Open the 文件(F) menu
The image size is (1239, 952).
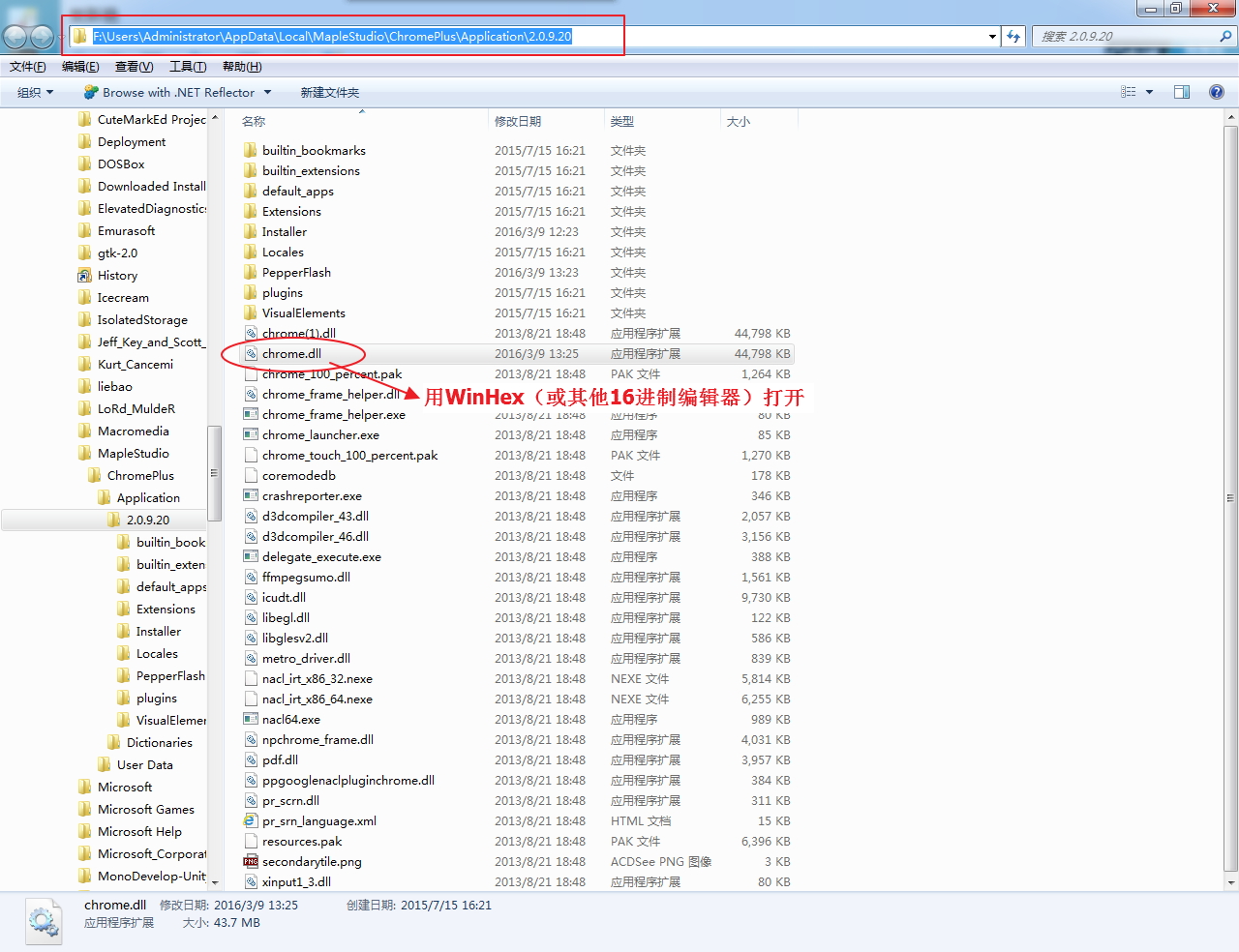click(x=28, y=67)
